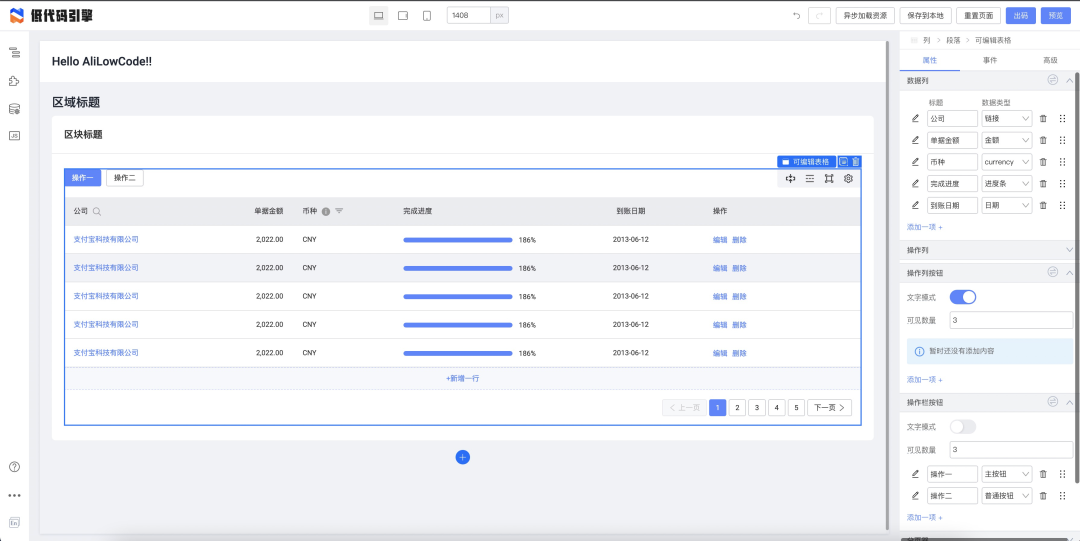Click progress bar in first table row

457,240
